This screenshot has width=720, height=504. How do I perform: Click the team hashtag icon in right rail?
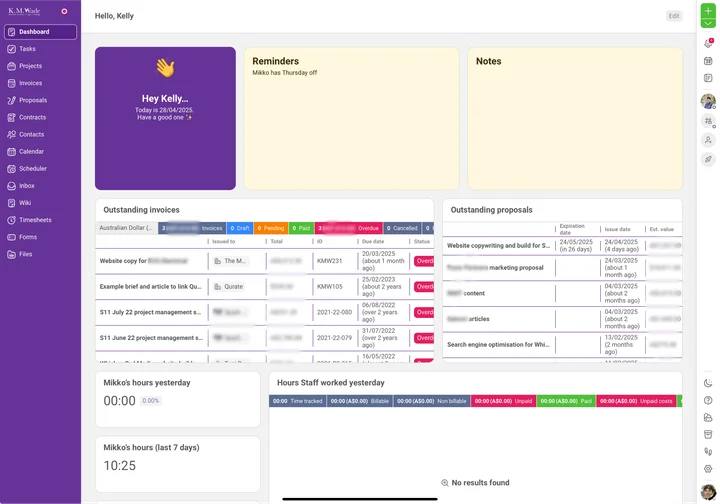tap(708, 121)
